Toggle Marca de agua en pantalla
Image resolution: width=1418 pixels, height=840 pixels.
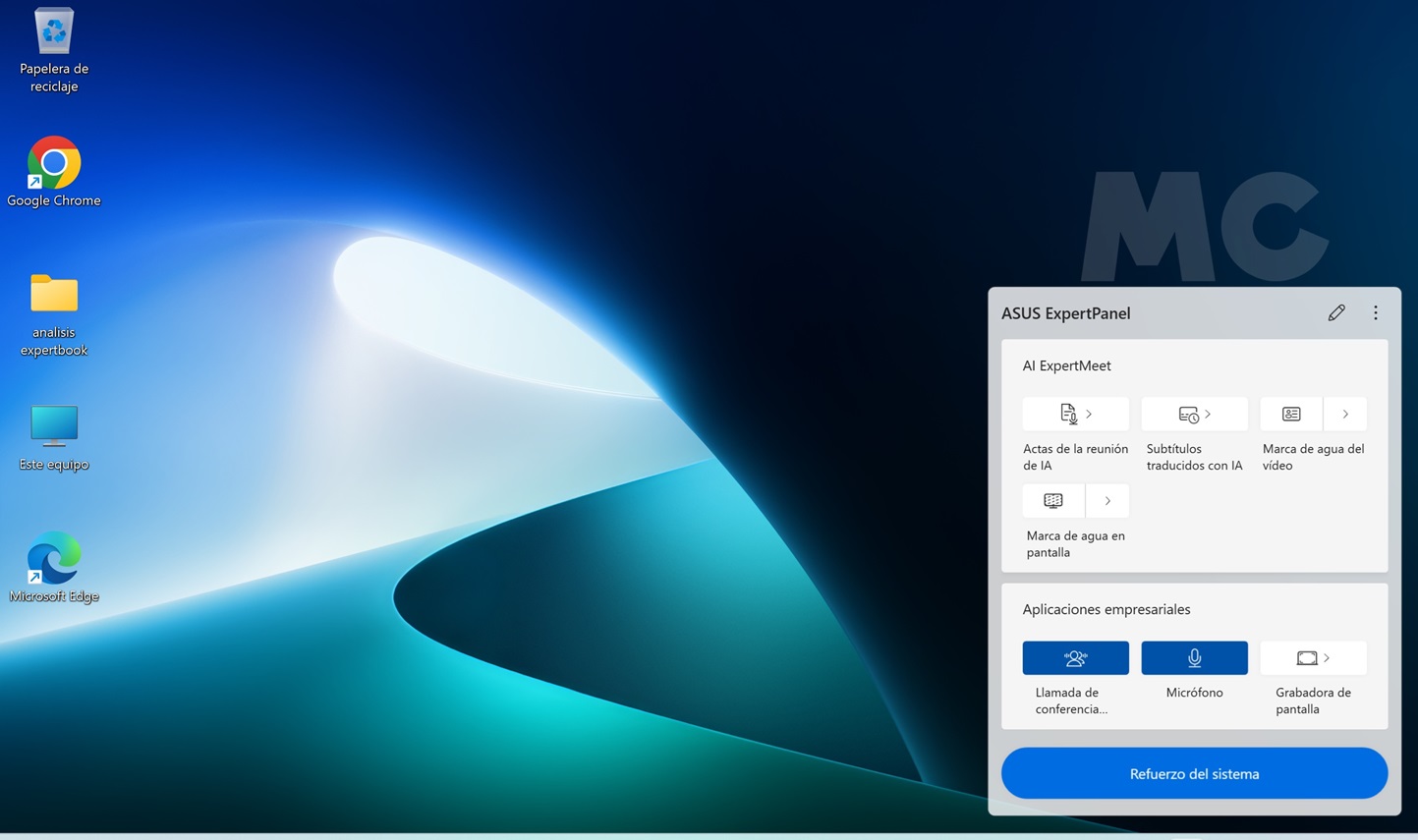tap(1053, 501)
